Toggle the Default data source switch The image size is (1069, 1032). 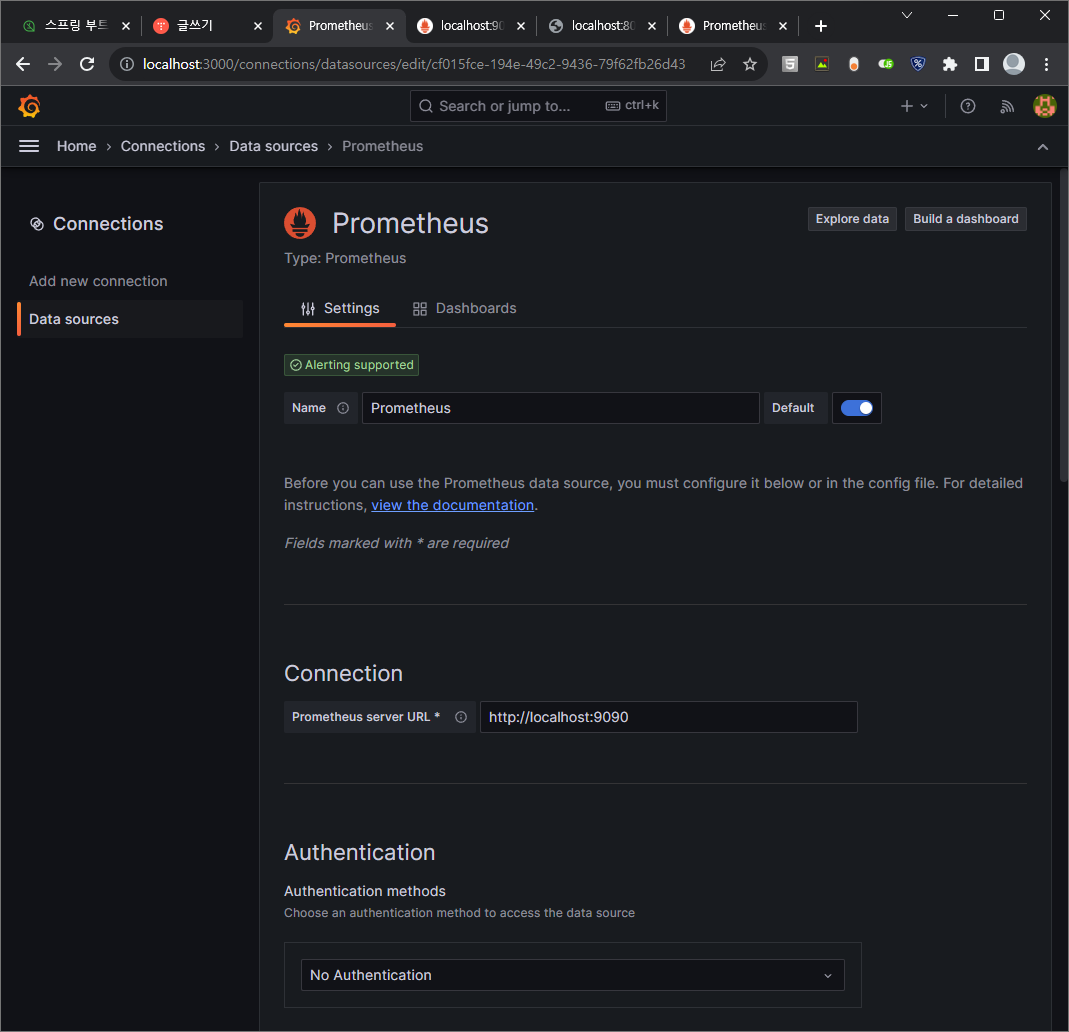coord(856,408)
